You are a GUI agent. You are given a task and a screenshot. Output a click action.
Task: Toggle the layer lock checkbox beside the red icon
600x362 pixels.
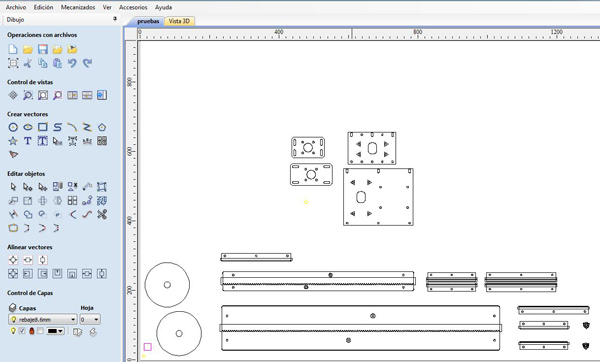click(40, 331)
